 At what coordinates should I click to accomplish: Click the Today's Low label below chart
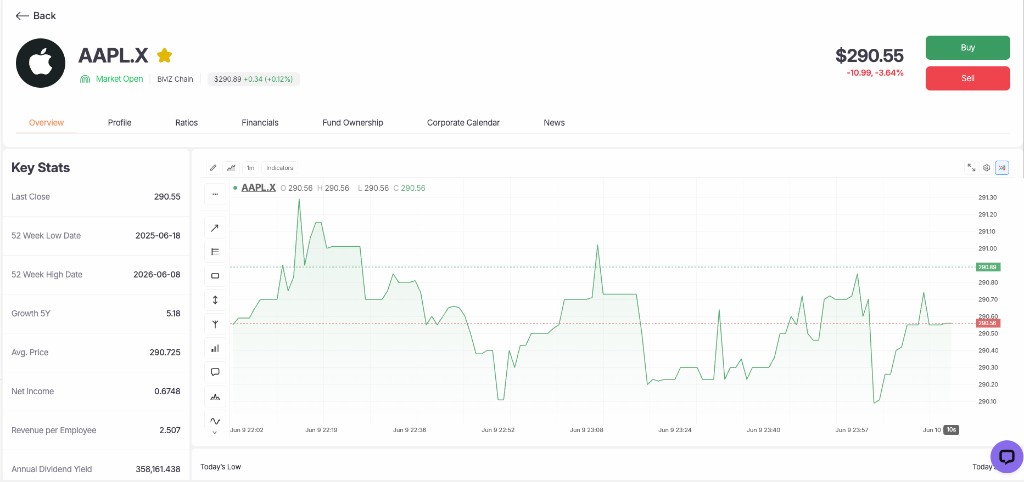pyautogui.click(x=221, y=466)
